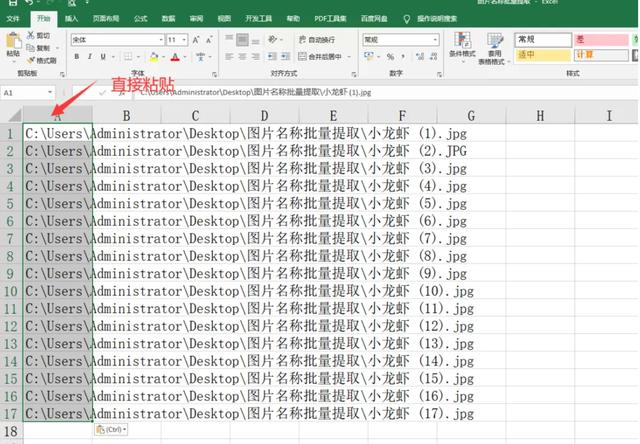Viewport: 640px width, 444px height.
Task: Apply the yellow Fill Color bucket
Action: click(154, 57)
